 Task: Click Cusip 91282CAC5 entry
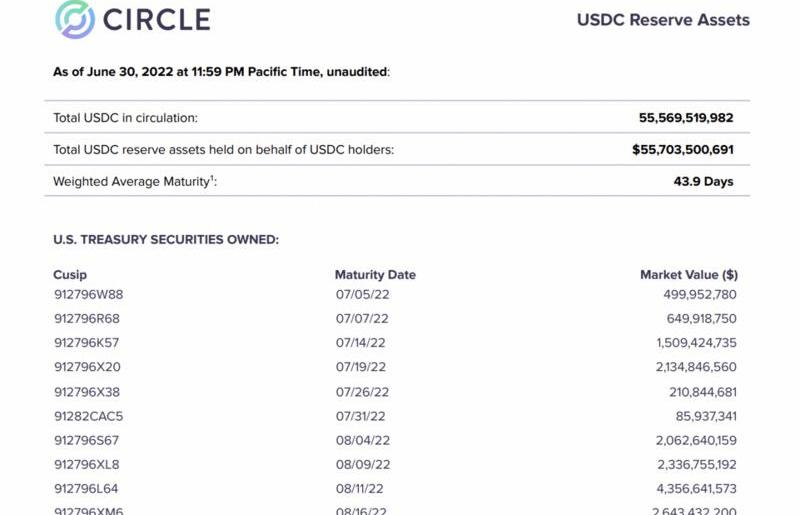pos(88,416)
